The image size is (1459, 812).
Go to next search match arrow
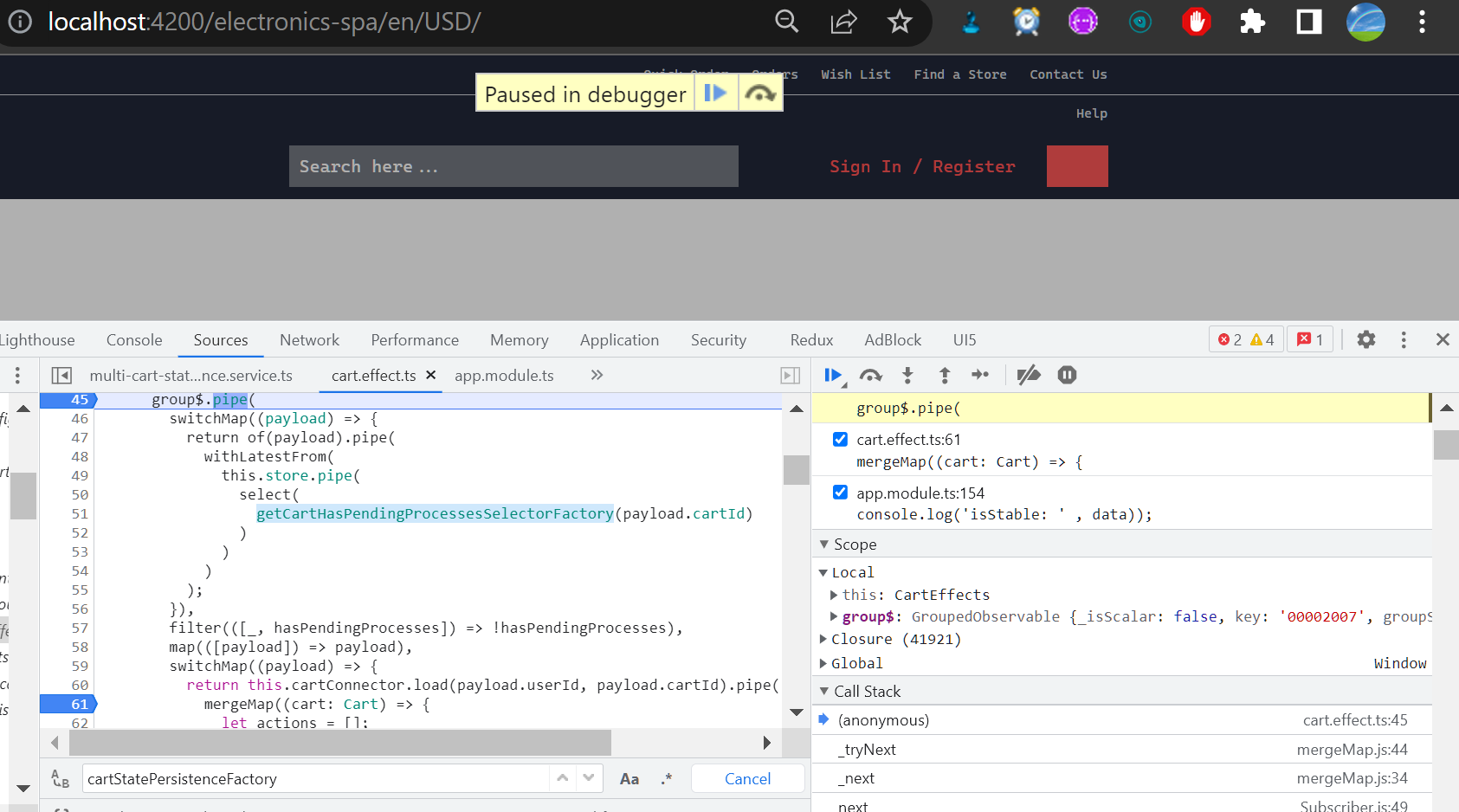[x=589, y=778]
